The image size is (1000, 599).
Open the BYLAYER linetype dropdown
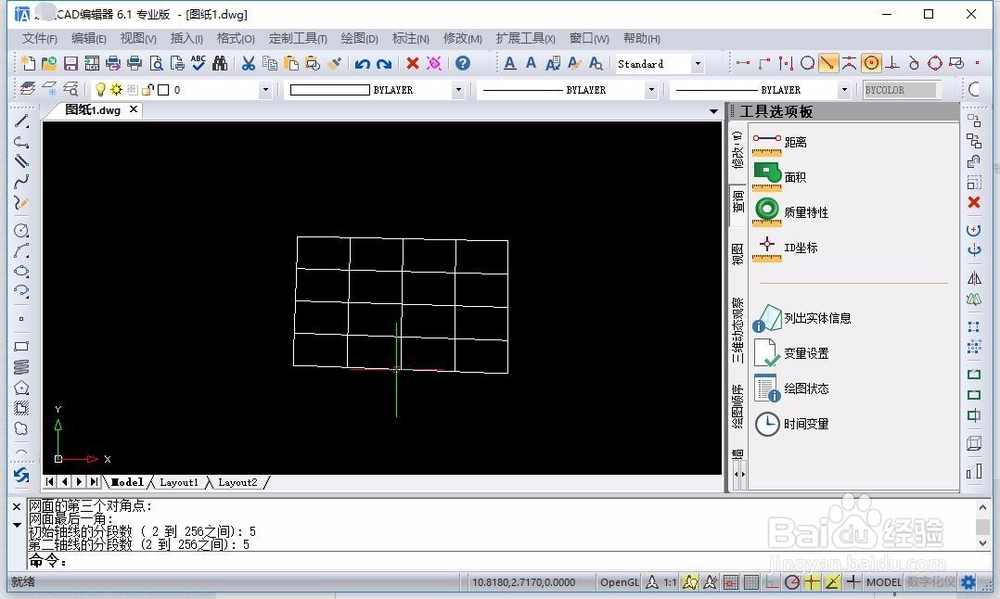pos(651,90)
